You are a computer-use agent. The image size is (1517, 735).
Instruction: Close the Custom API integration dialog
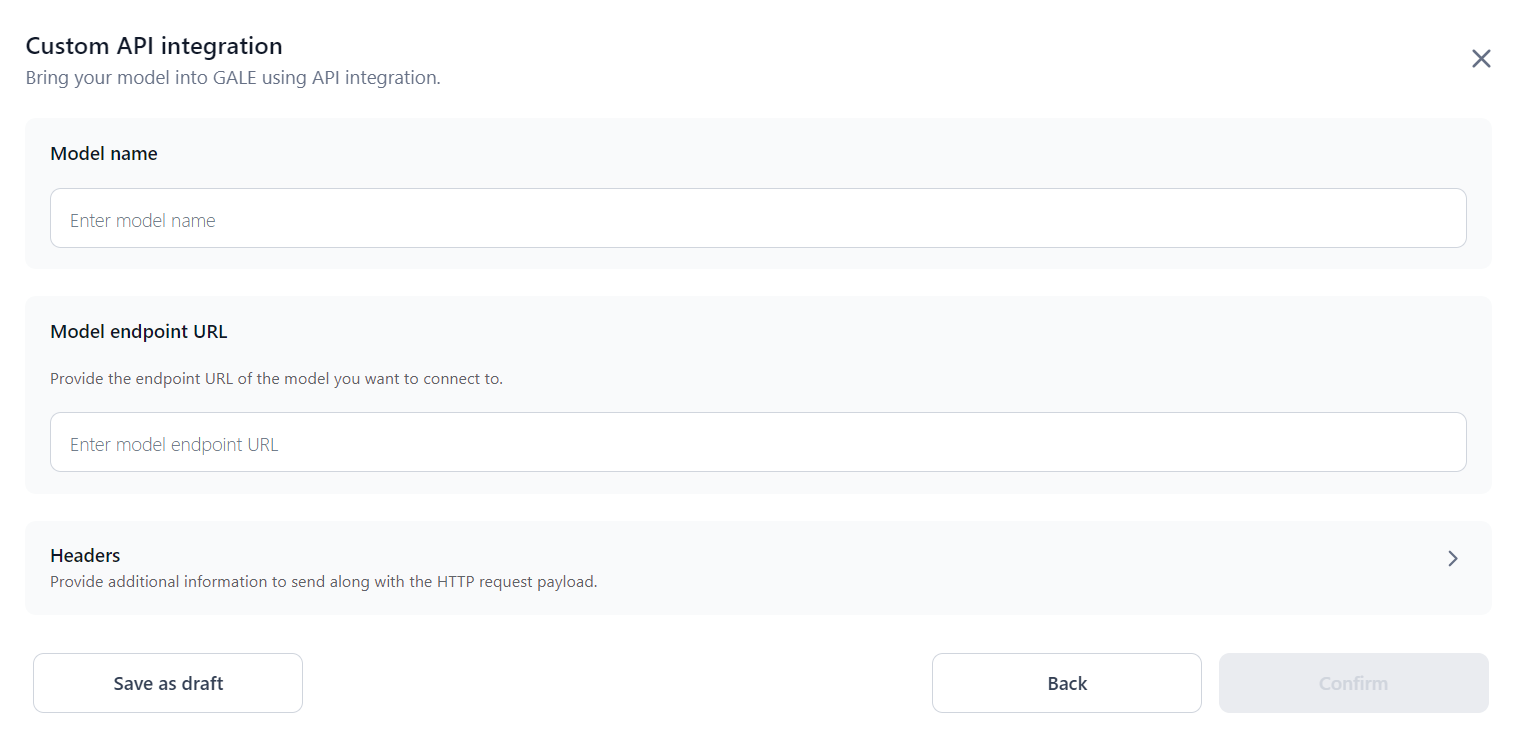(x=1481, y=59)
